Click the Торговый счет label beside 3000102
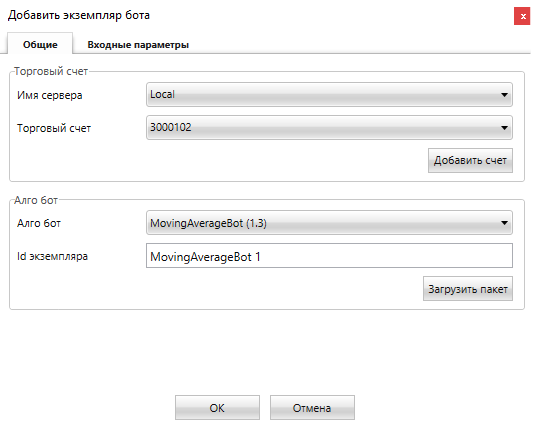This screenshot has width=537, height=435. pos(54,128)
